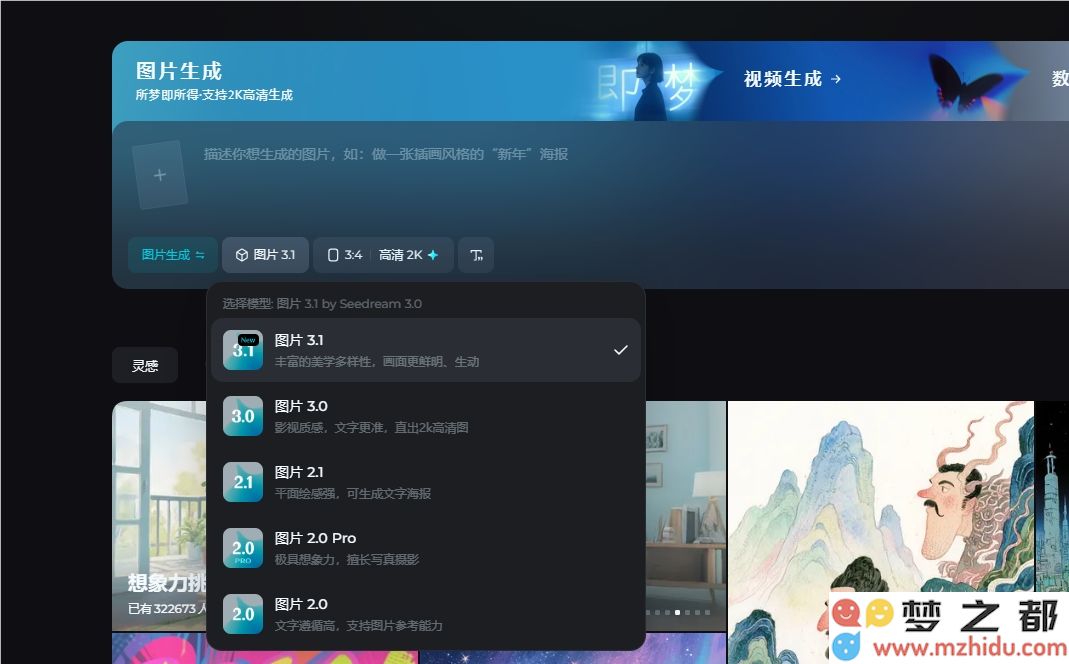Open the 想象力 challenge banner thumbnail

[160, 516]
